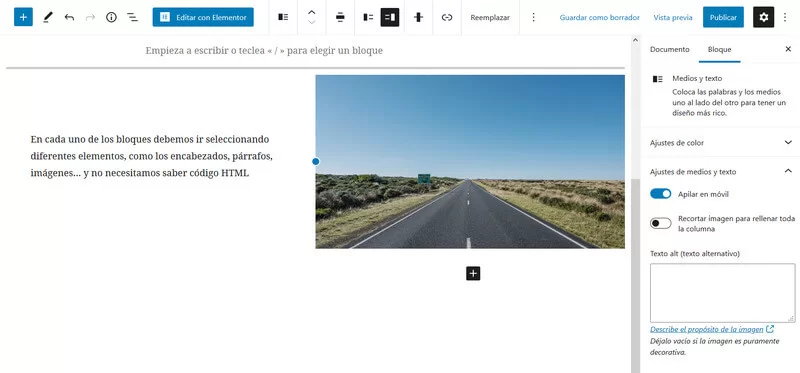The width and height of the screenshot is (800, 373).
Task: Select the pencil tools icon
Action: [47, 17]
